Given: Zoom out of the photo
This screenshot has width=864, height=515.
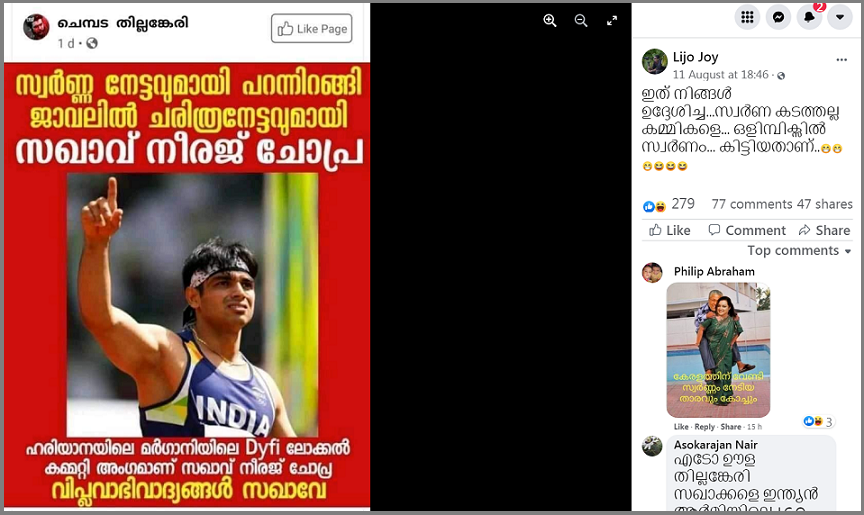Looking at the screenshot, I should (x=581, y=21).
